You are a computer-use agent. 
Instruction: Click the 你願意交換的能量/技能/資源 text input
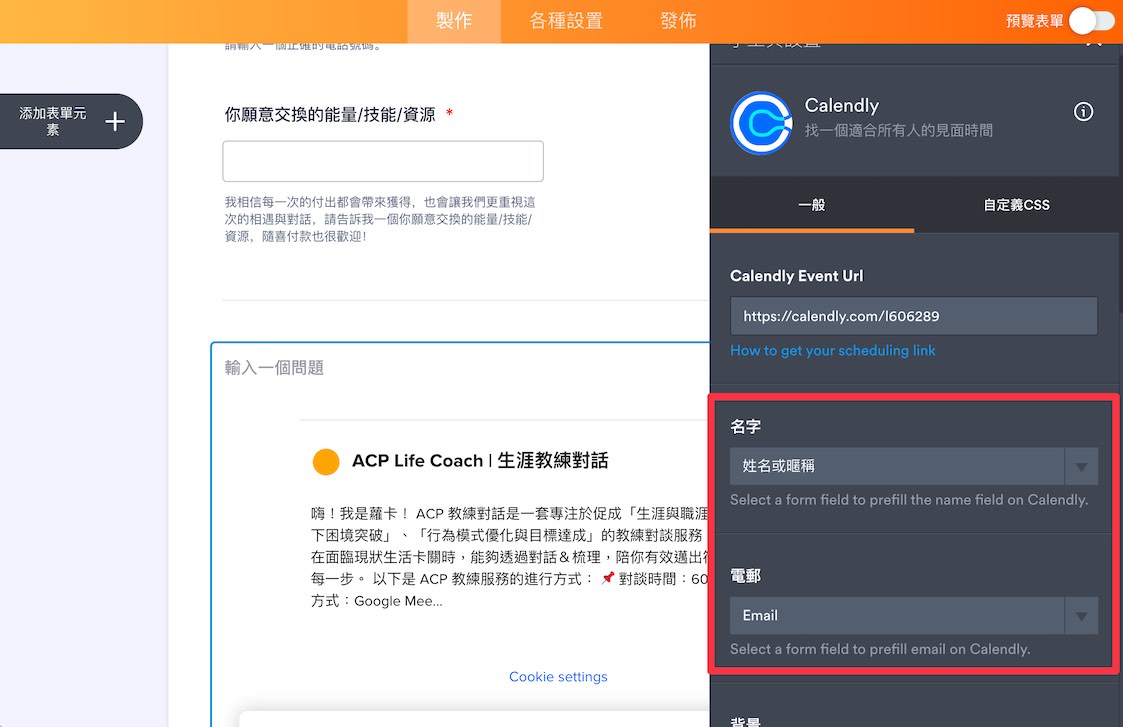382,161
